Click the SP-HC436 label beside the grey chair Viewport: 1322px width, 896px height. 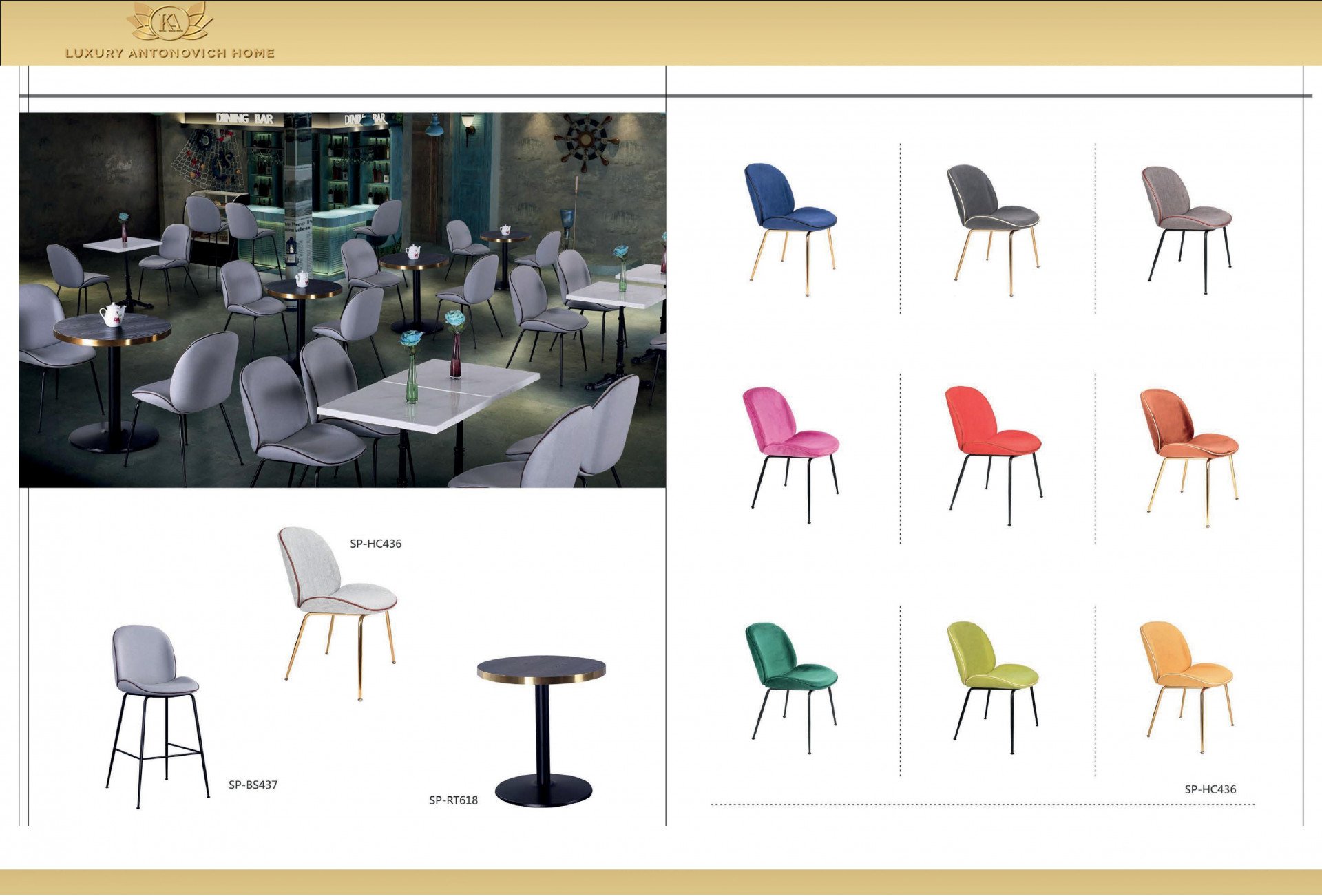click(375, 544)
